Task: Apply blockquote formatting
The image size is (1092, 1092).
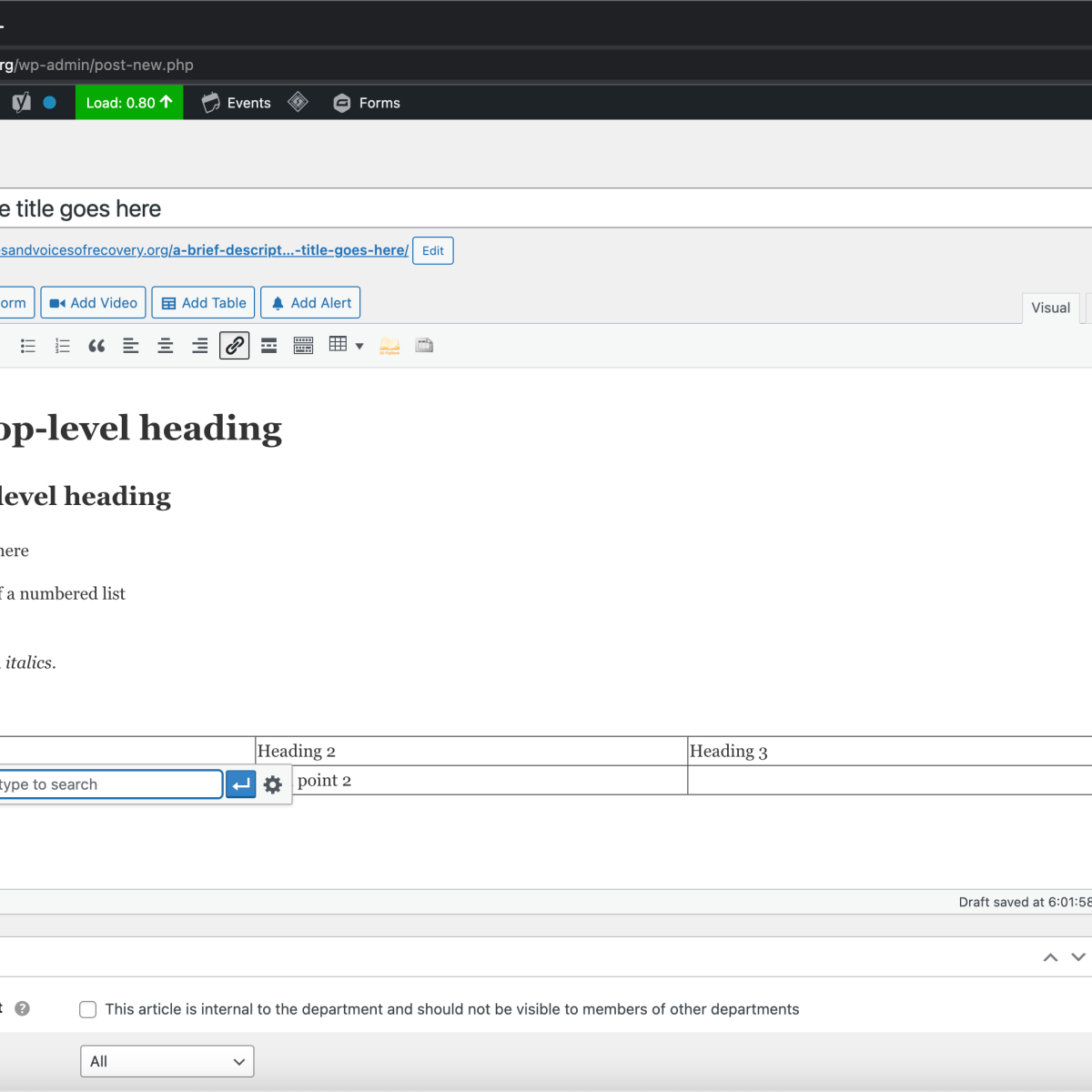Action: tap(96, 346)
